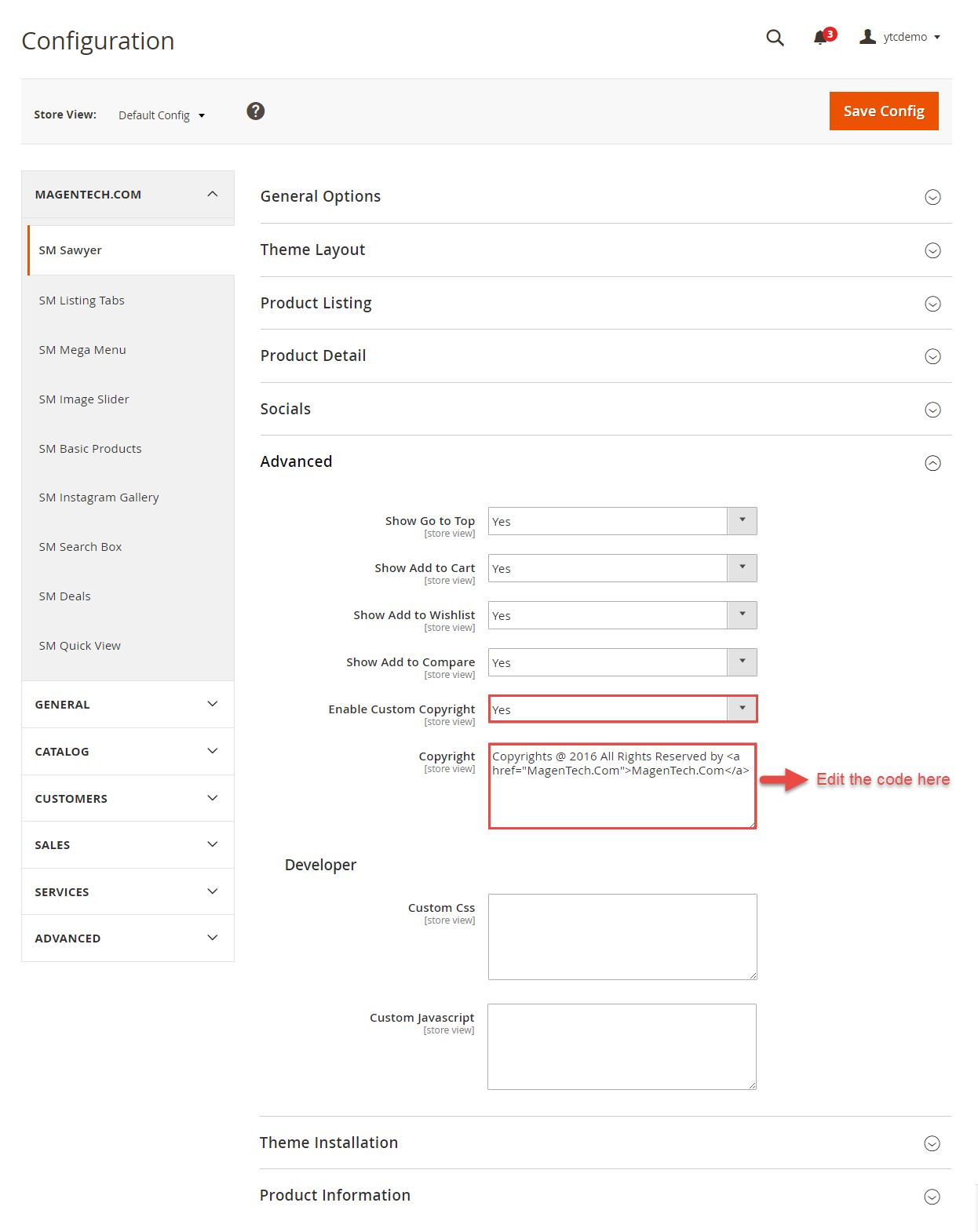The image size is (978, 1232).
Task: Click the help question mark icon
Action: click(255, 111)
